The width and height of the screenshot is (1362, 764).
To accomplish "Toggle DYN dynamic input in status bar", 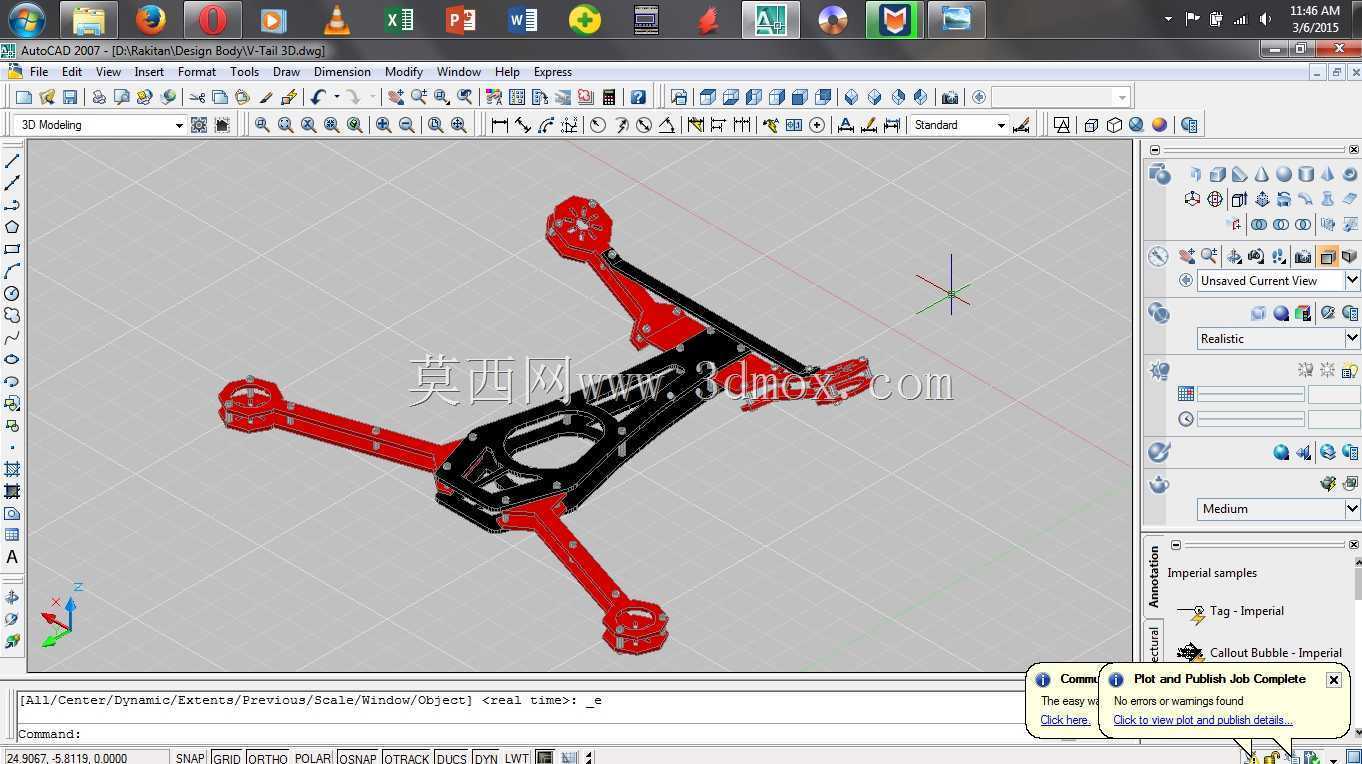I will (486, 758).
